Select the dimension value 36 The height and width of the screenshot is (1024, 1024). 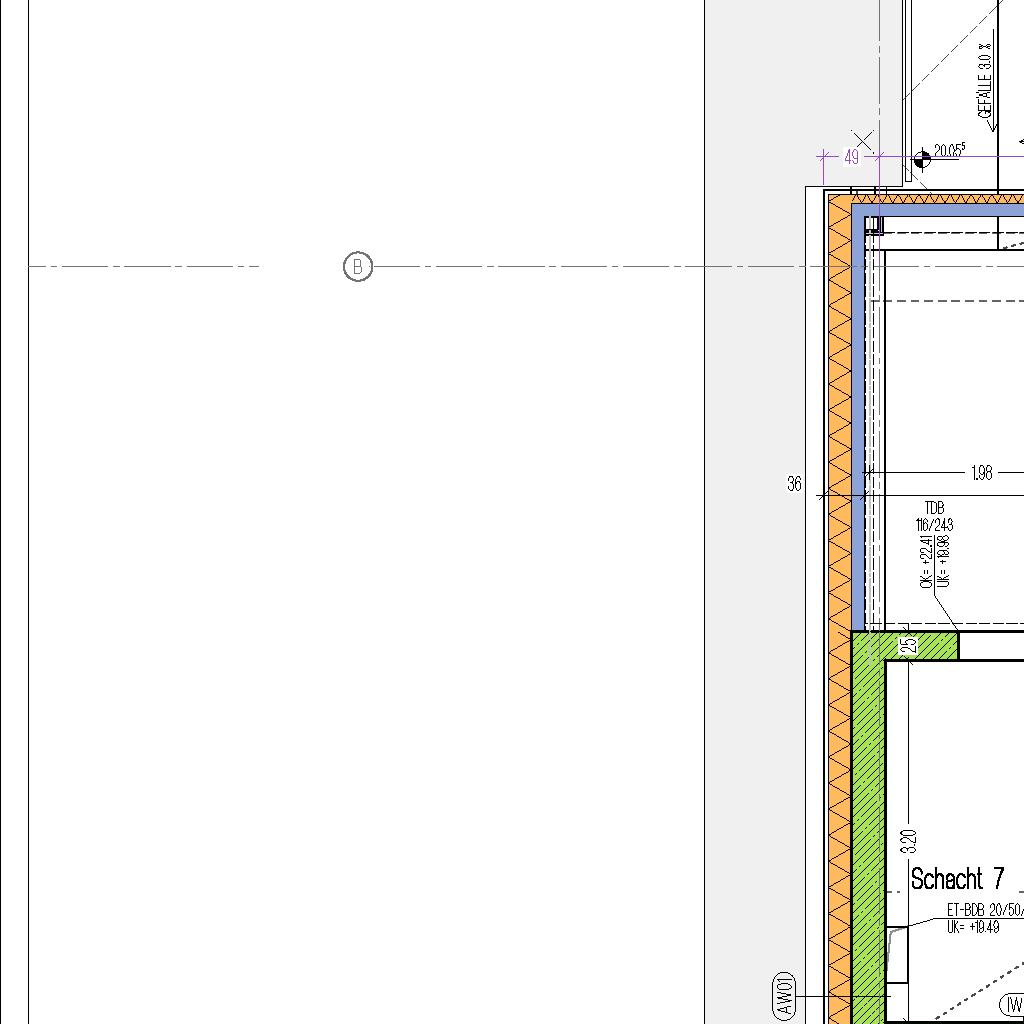click(x=794, y=484)
